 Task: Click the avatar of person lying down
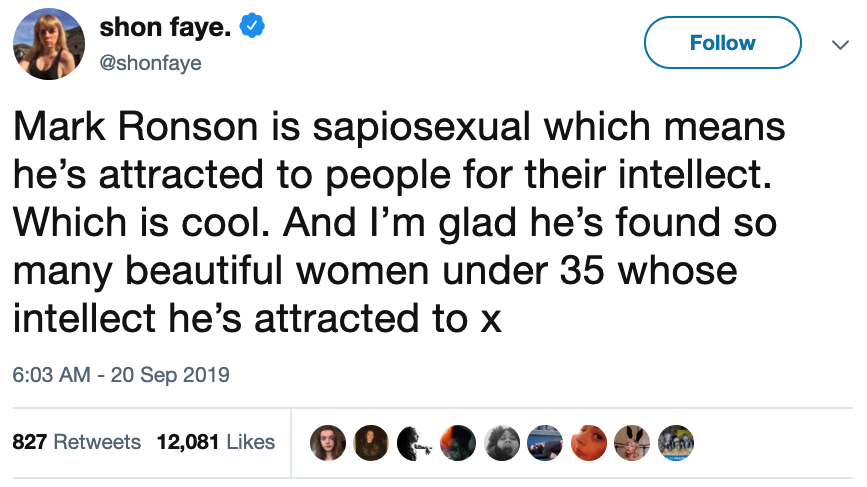[543, 441]
